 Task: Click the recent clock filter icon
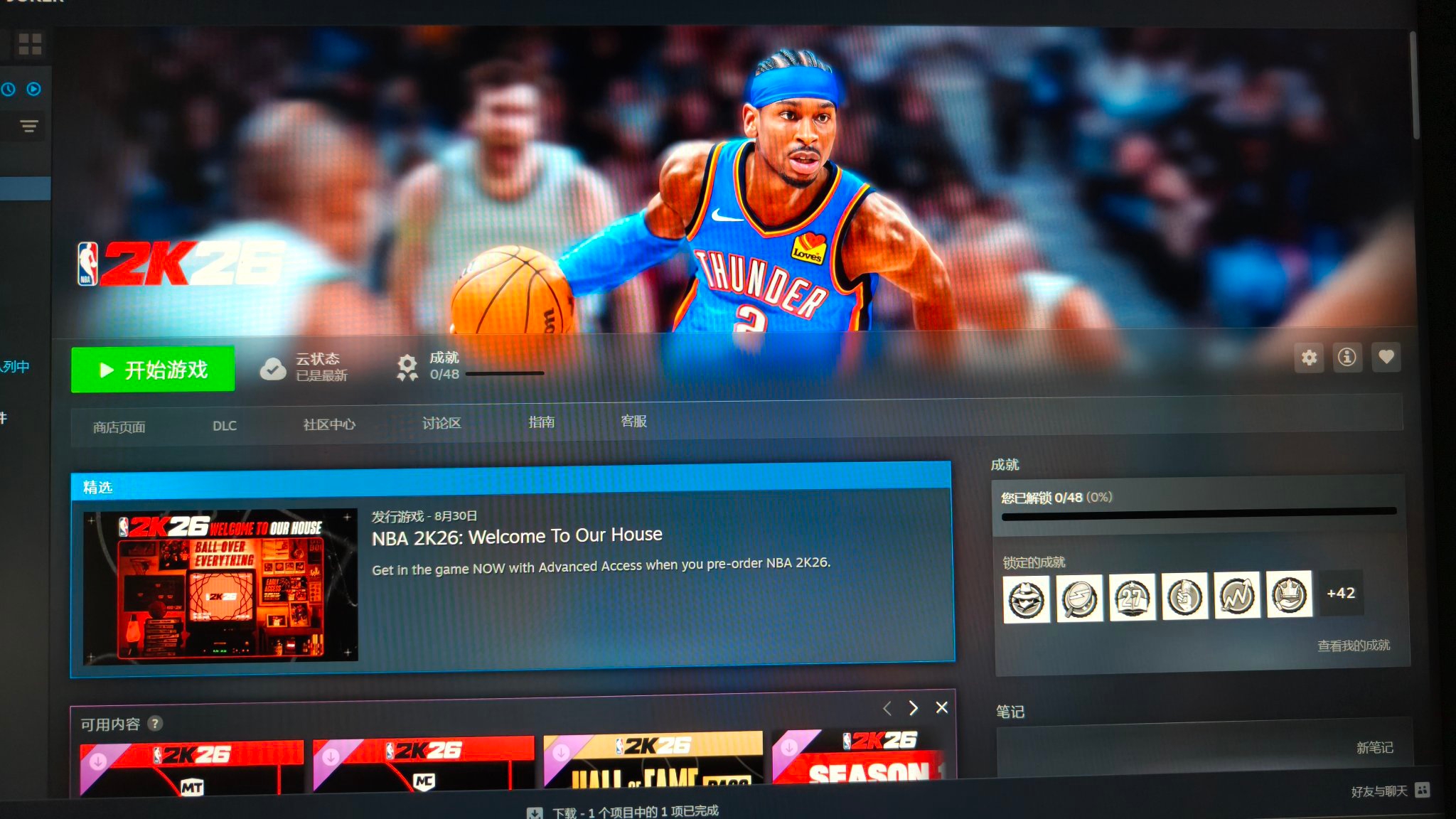point(9,90)
